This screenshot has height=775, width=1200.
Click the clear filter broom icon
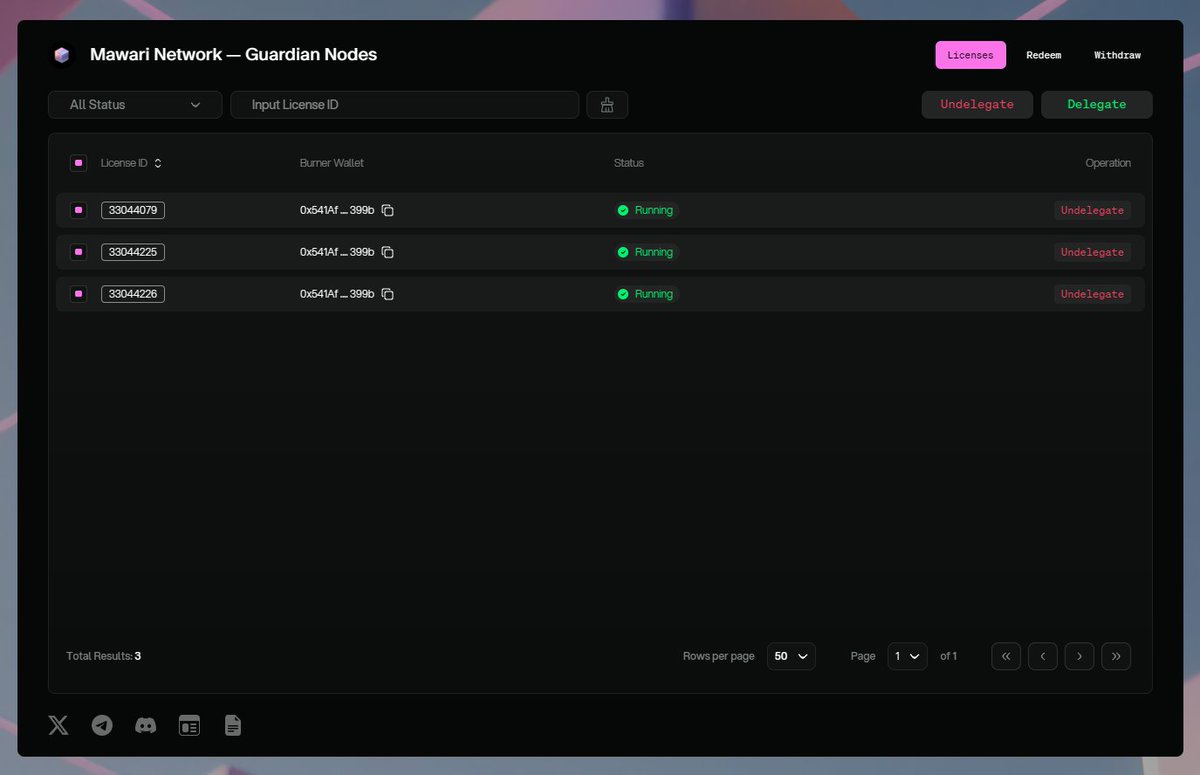coord(607,105)
